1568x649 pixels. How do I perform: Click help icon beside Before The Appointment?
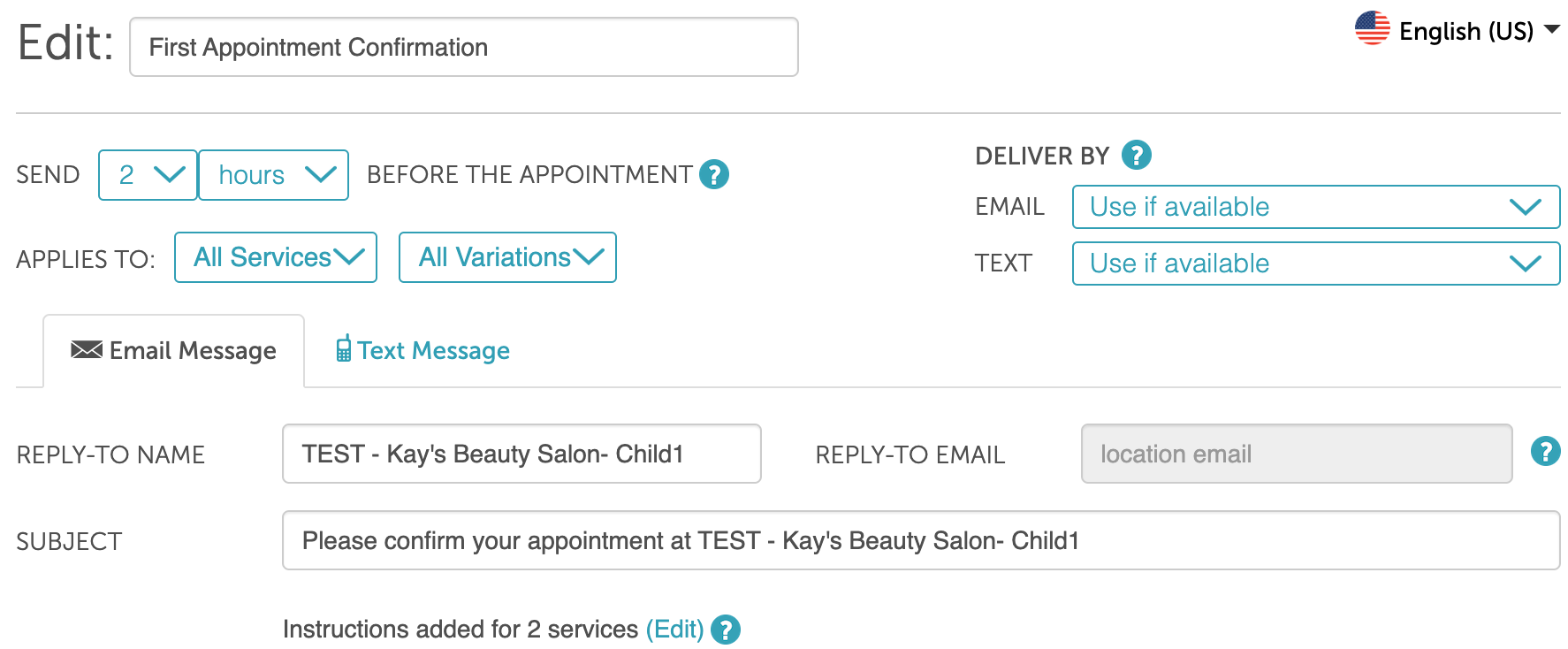(x=714, y=174)
